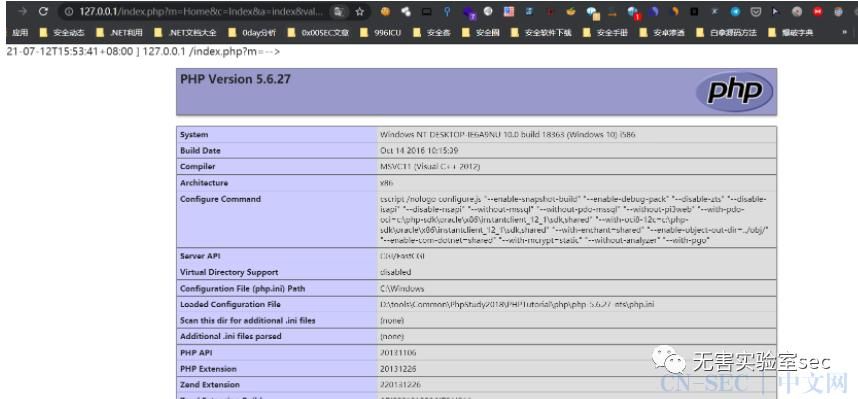Open the .NET文档大全 bookmark folder
This screenshot has width=858, height=399.
(x=185, y=33)
